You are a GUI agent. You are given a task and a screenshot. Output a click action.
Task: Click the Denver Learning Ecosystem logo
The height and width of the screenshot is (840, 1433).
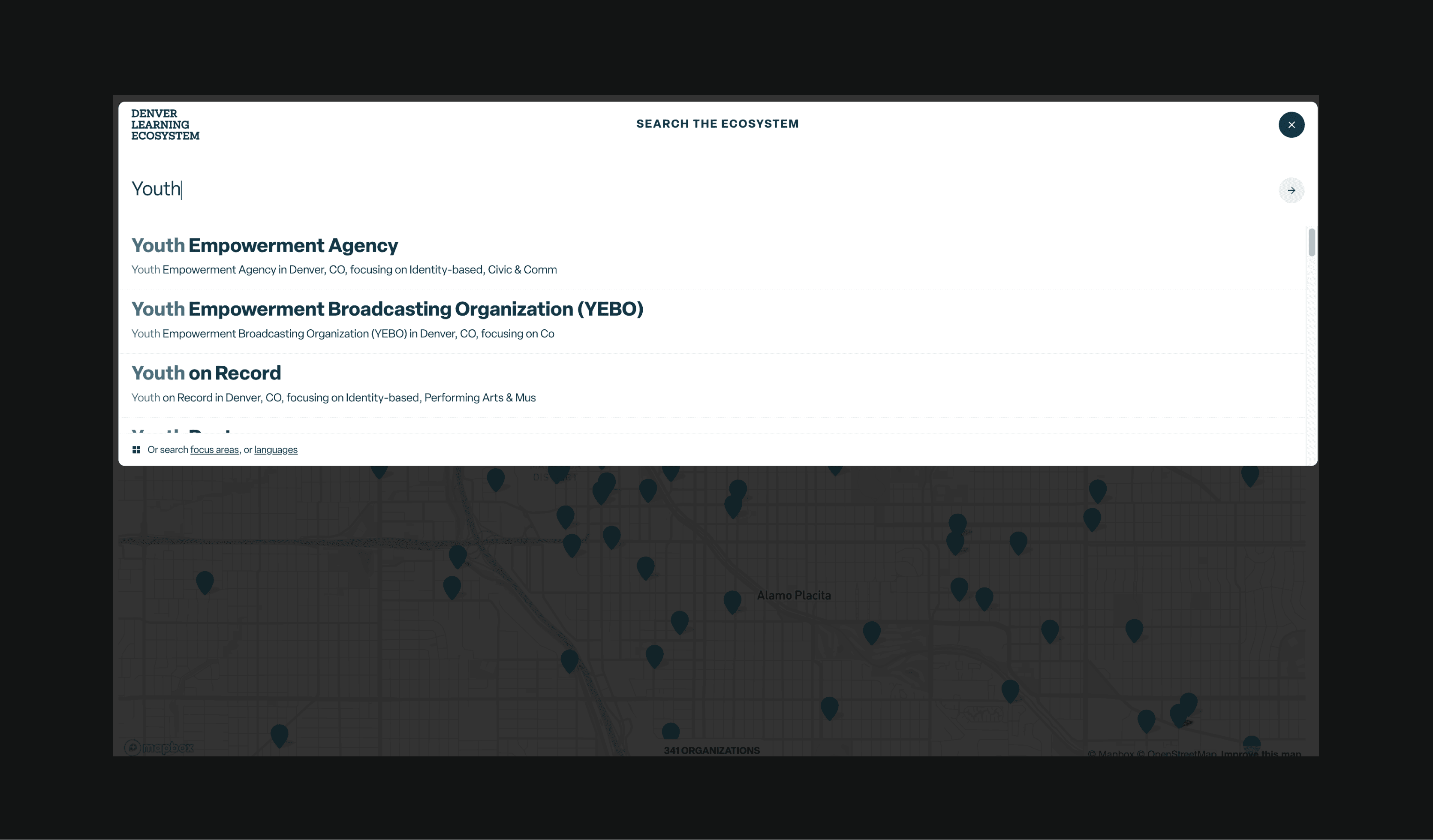165,124
